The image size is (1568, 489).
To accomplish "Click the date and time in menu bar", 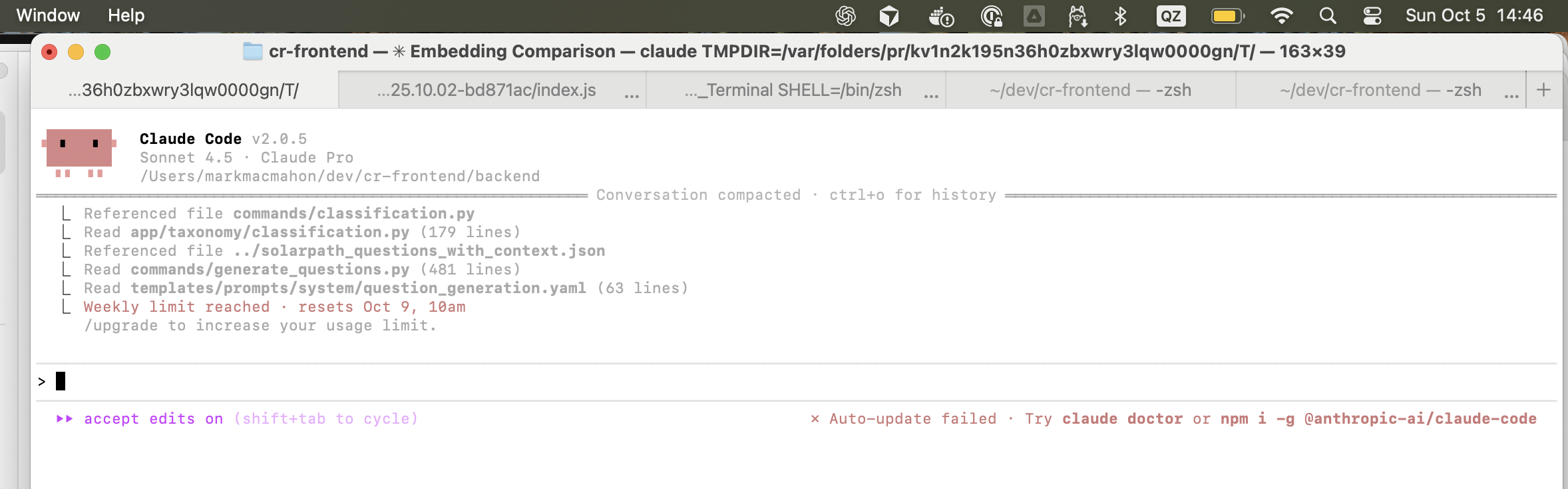I will pyautogui.click(x=1473, y=16).
